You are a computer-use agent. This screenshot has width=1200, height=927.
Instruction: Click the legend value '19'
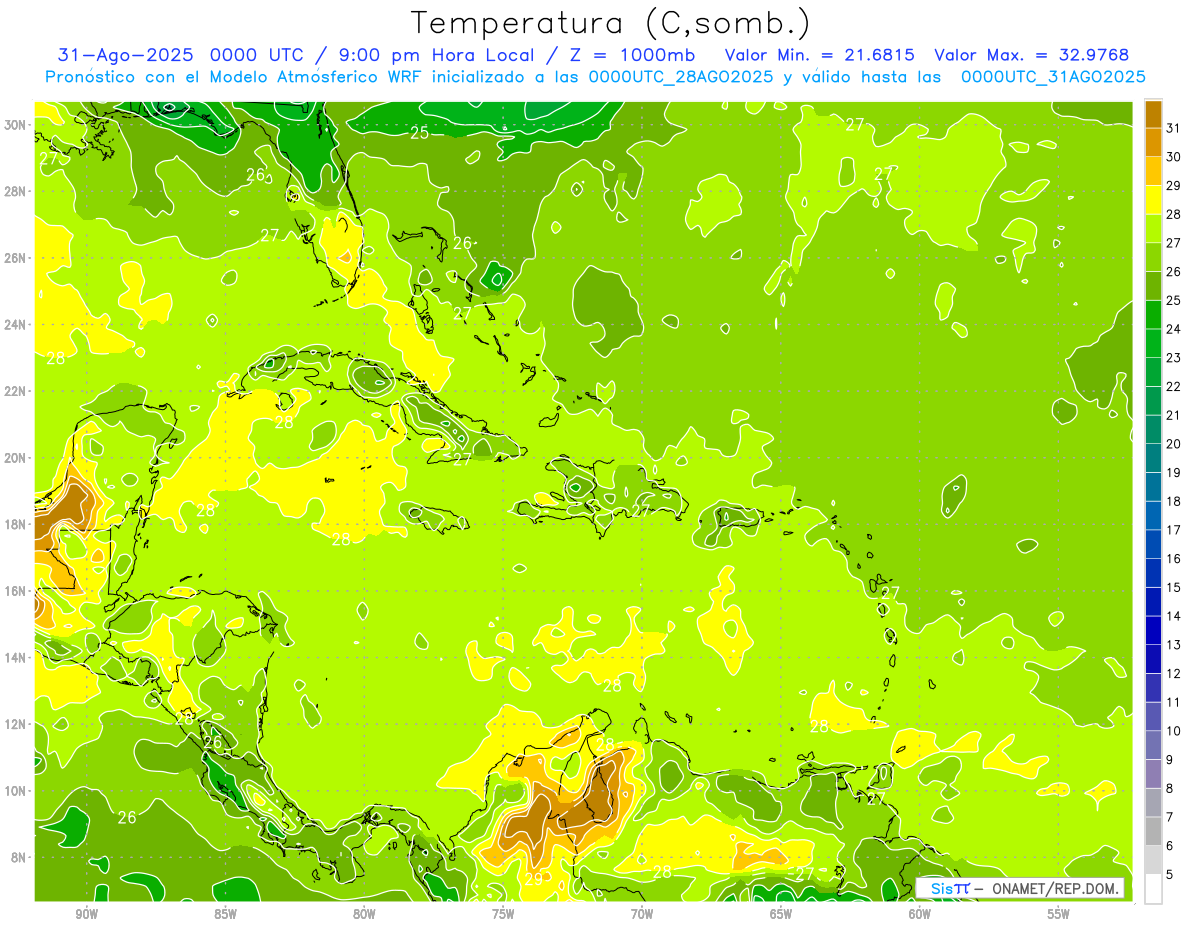(1174, 473)
